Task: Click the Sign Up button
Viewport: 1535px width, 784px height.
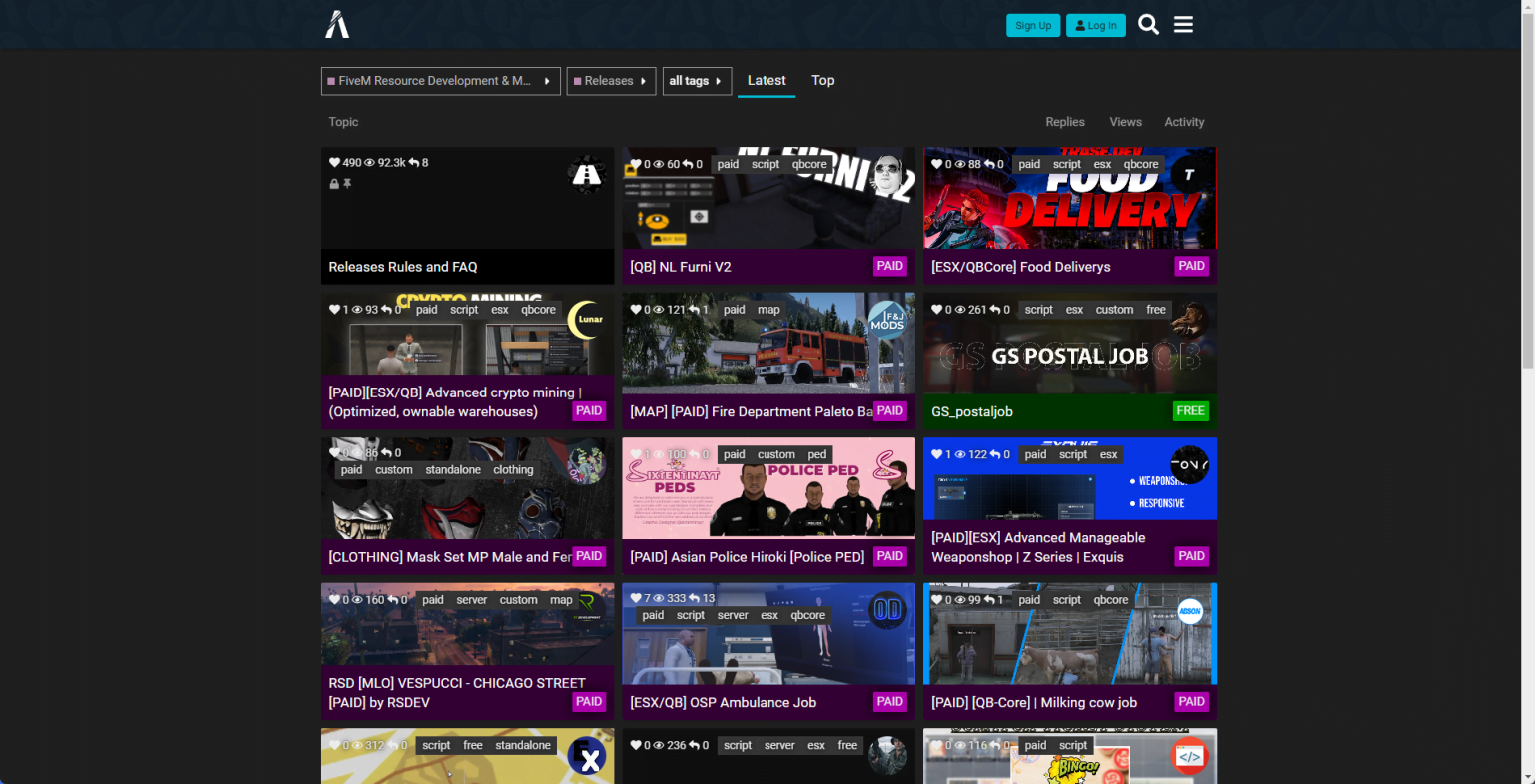Action: click(x=1033, y=26)
